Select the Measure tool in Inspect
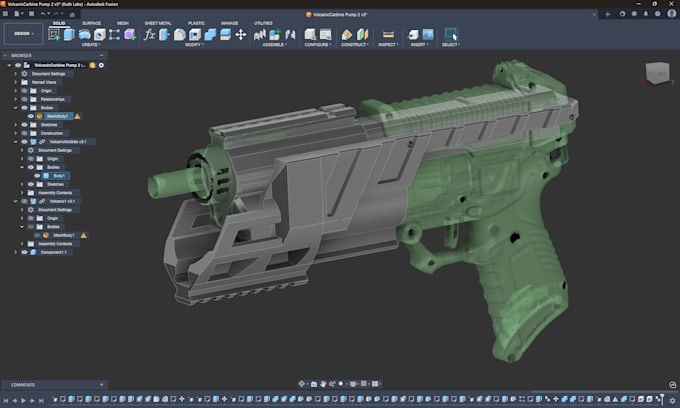The height and width of the screenshot is (408, 680). [388, 34]
